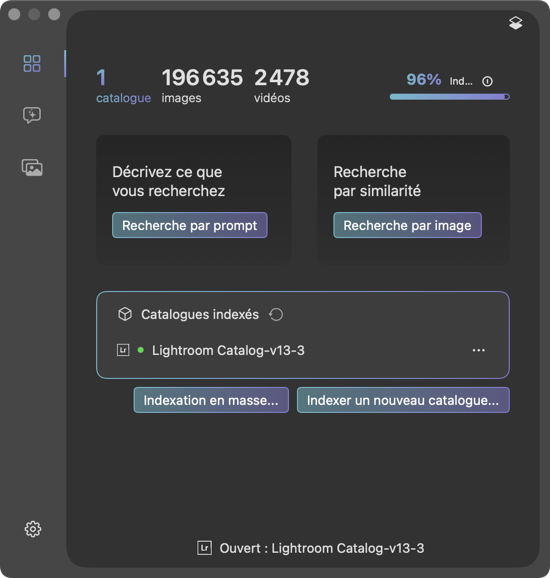The image size is (550, 578).
Task: Open settings via the gear icon
Action: click(33, 529)
